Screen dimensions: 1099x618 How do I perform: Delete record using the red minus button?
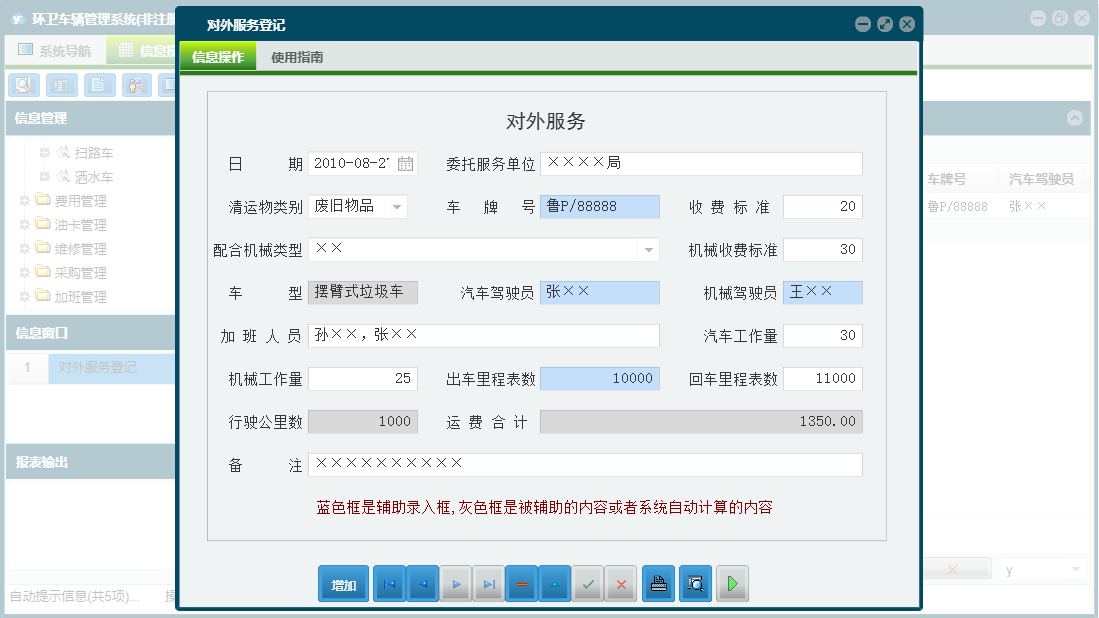click(x=522, y=584)
